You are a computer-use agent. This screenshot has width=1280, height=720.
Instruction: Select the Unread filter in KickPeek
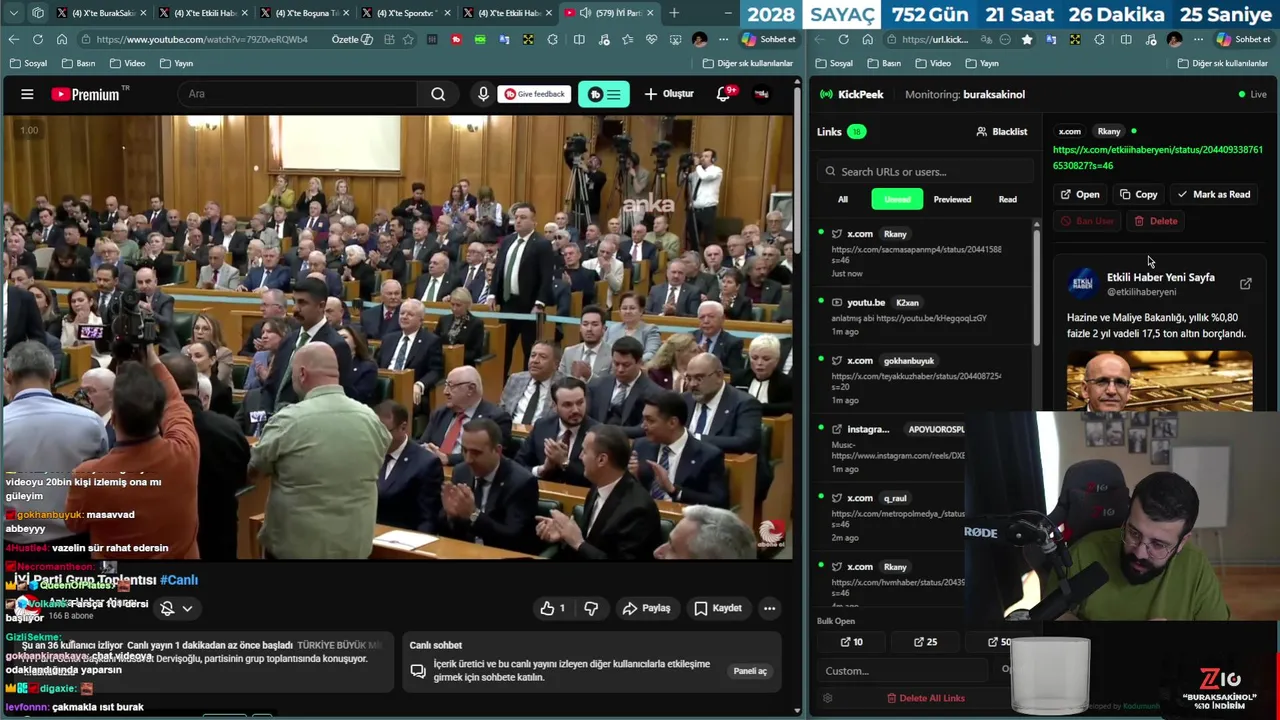(897, 199)
